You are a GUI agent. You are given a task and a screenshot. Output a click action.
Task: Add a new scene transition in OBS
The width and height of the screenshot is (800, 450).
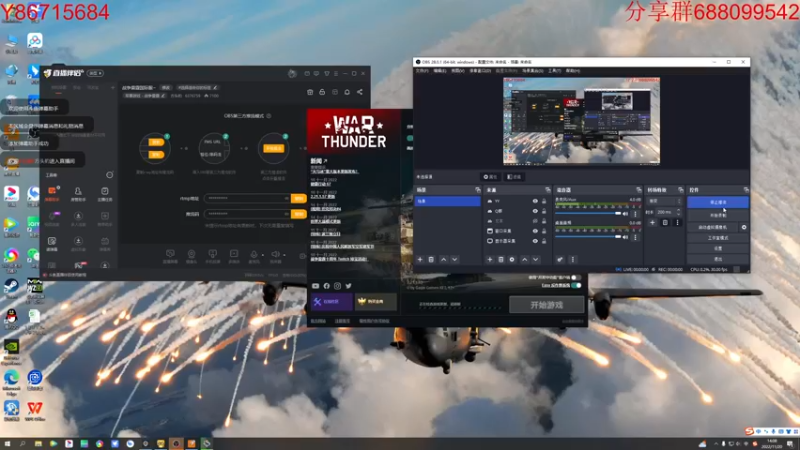point(652,222)
